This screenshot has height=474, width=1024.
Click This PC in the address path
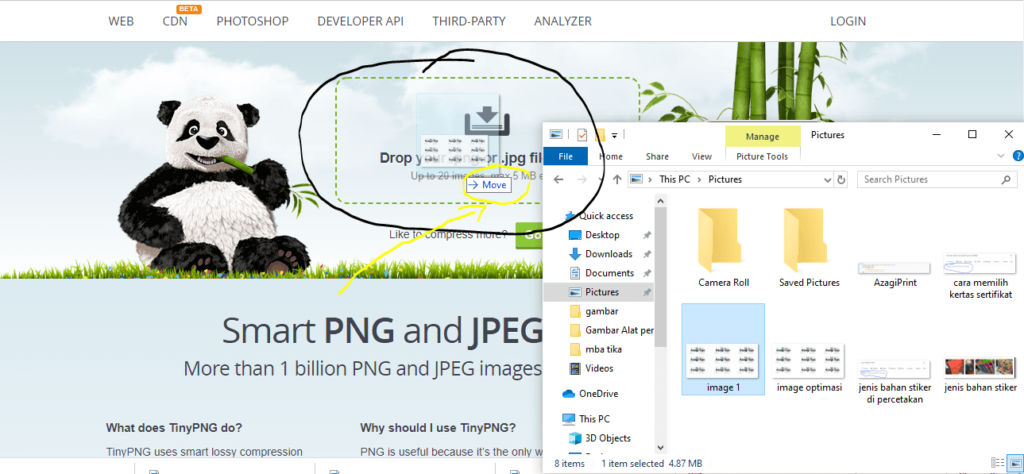point(675,179)
